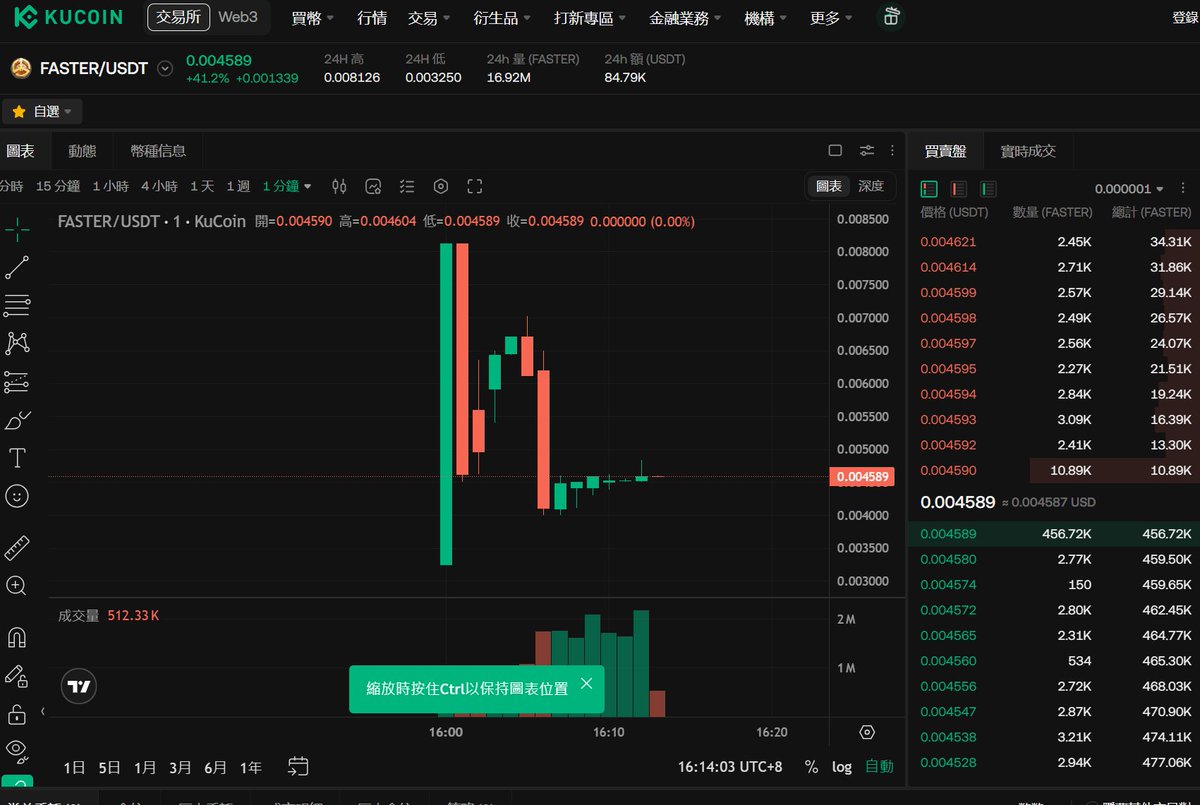1200x805 pixels.
Task: Expand the 衍生品 menu
Action: [502, 18]
